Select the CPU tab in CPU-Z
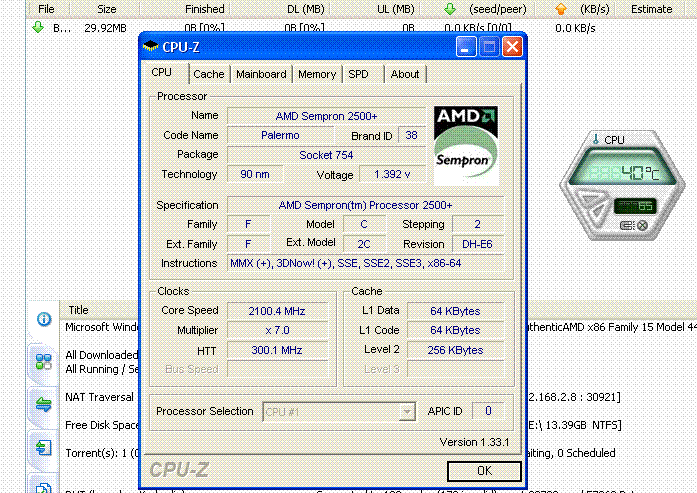Viewport: 697px width, 493px height. click(x=161, y=72)
